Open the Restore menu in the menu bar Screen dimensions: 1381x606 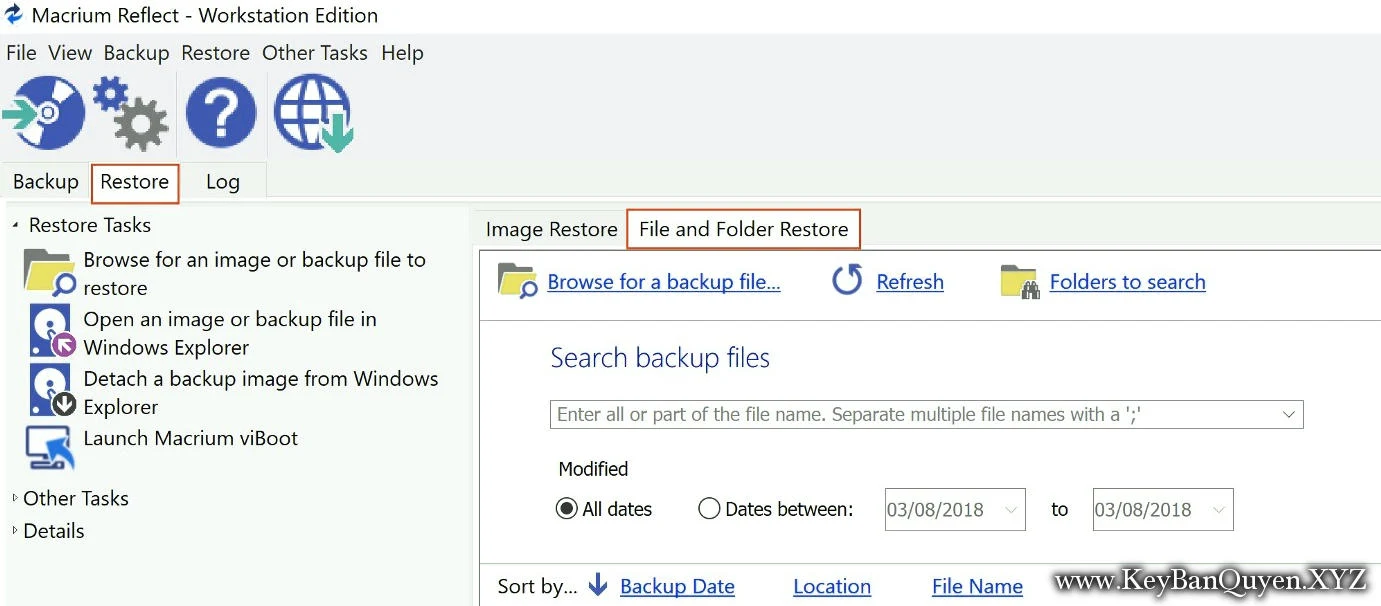coord(216,53)
